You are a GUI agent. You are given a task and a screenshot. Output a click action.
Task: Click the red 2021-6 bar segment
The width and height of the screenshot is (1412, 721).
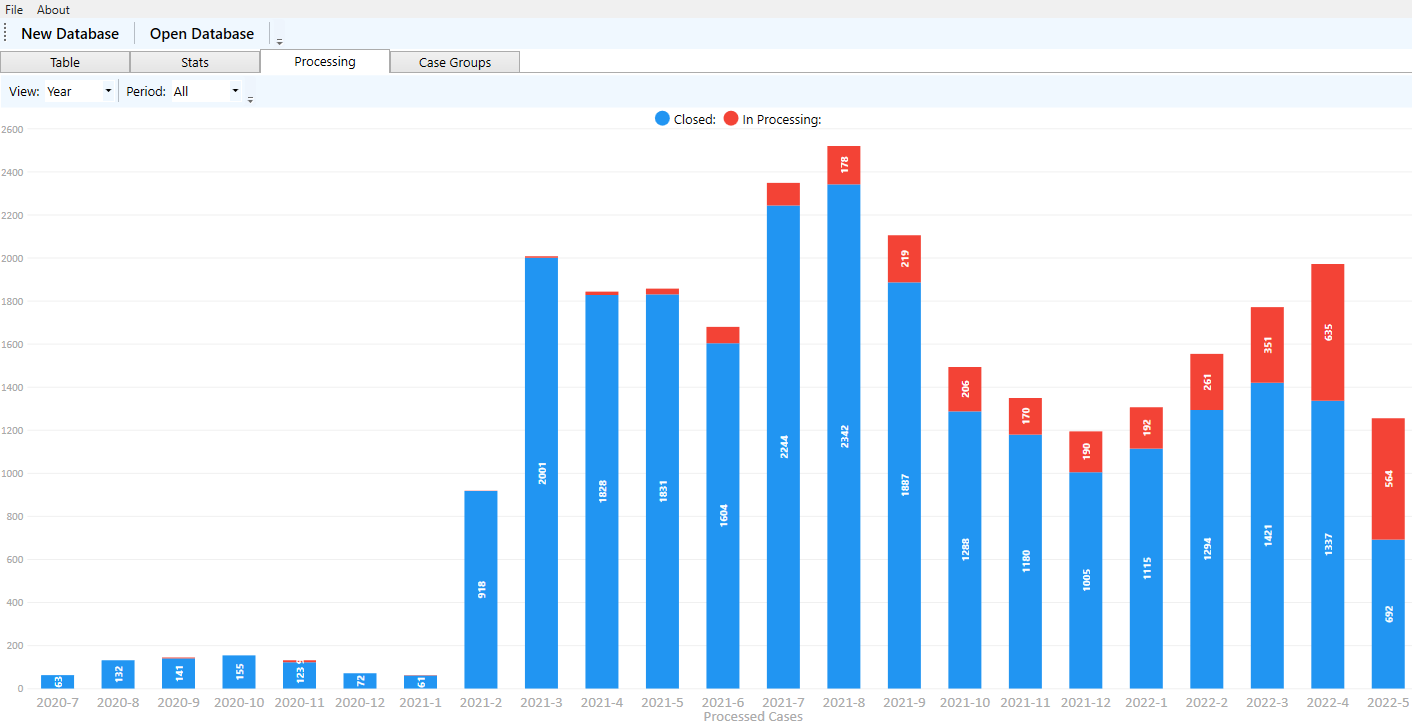(723, 335)
